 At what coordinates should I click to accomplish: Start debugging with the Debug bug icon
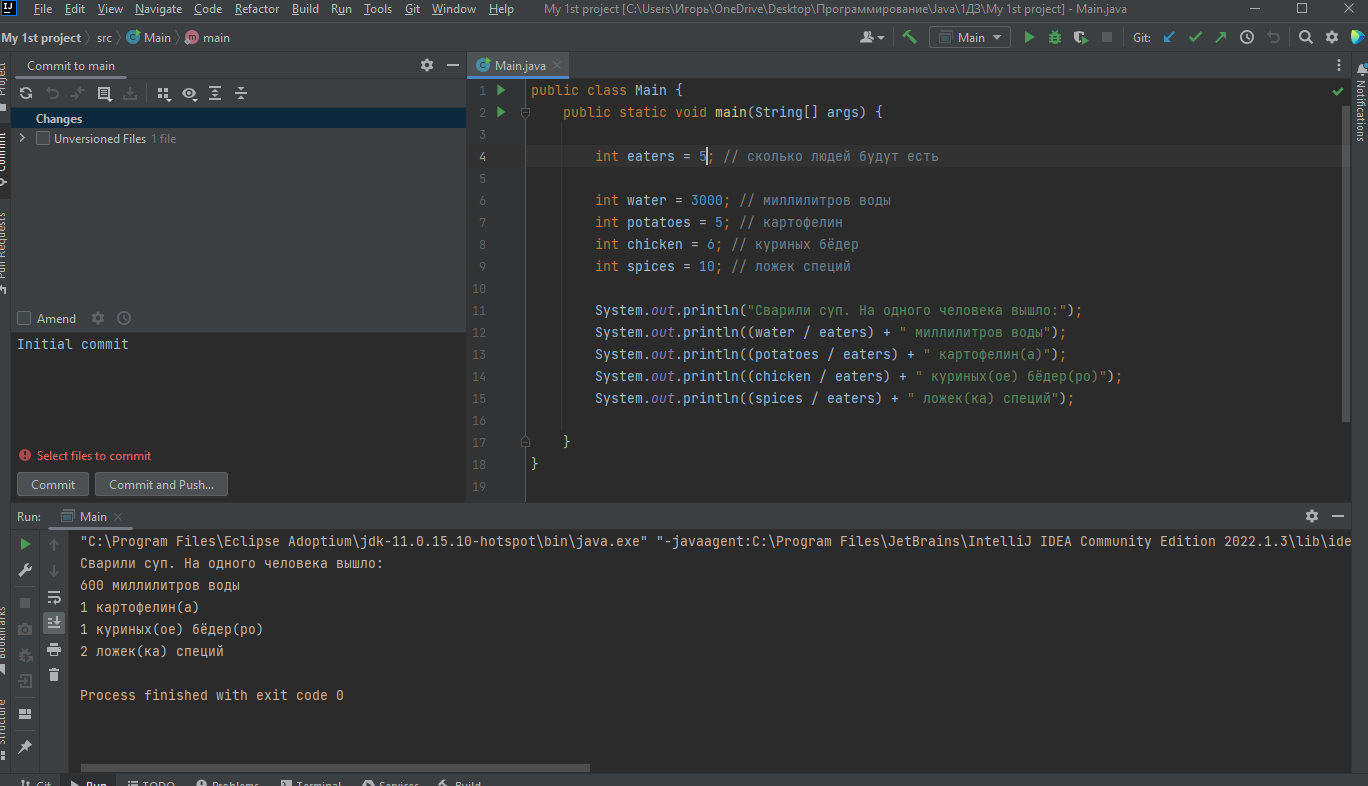(x=1054, y=36)
